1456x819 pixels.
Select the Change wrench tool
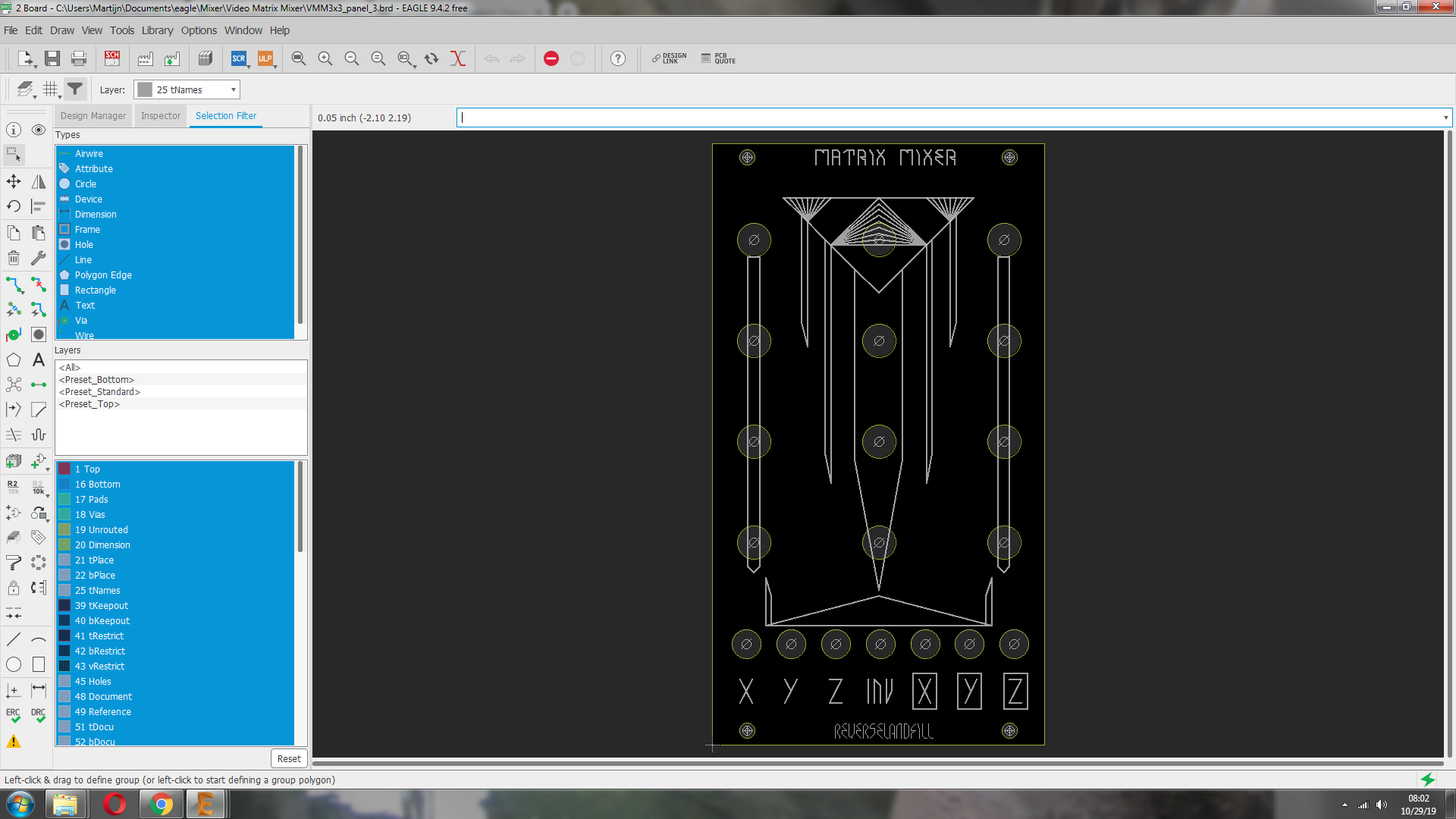tap(39, 258)
